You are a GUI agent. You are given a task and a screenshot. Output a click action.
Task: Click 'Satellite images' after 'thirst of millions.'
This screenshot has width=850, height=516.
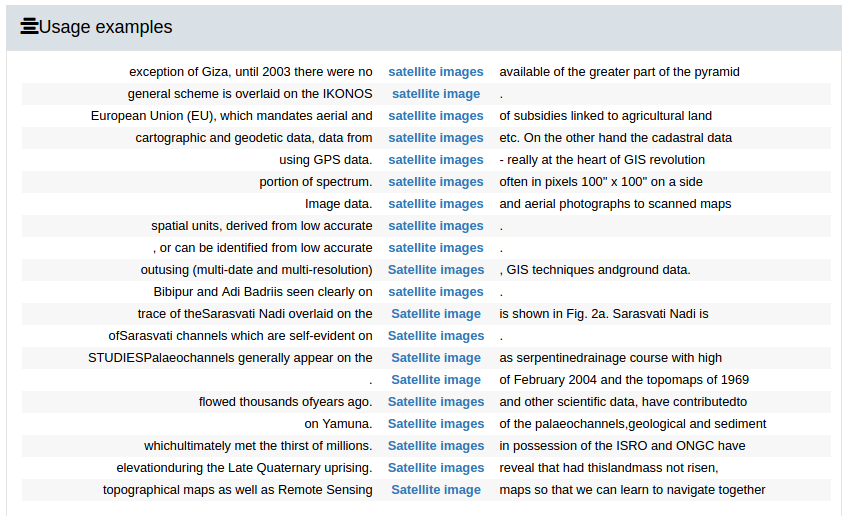click(435, 446)
